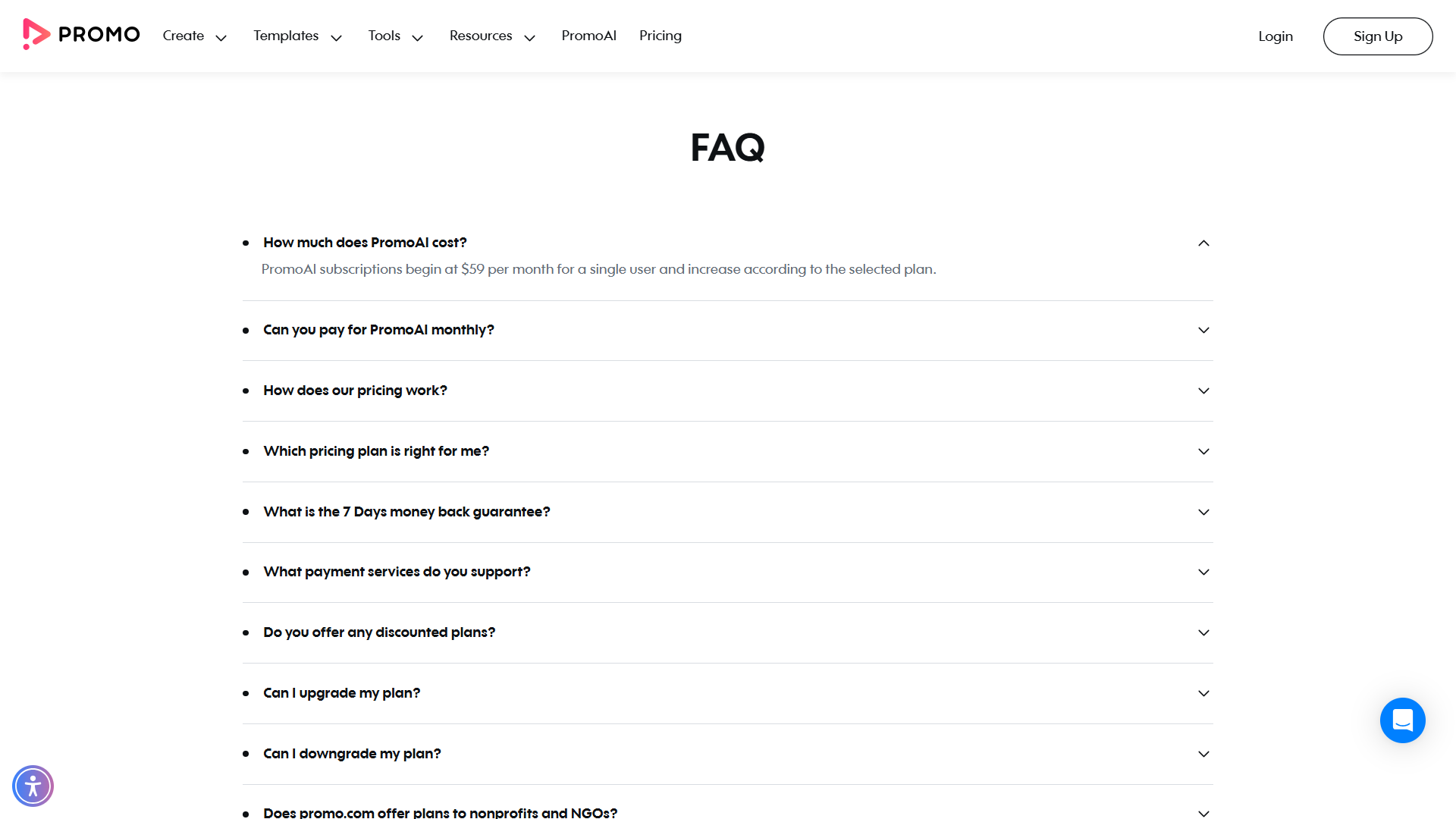Open the Templates dropdown menu
The width and height of the screenshot is (1456, 819).
(x=298, y=36)
